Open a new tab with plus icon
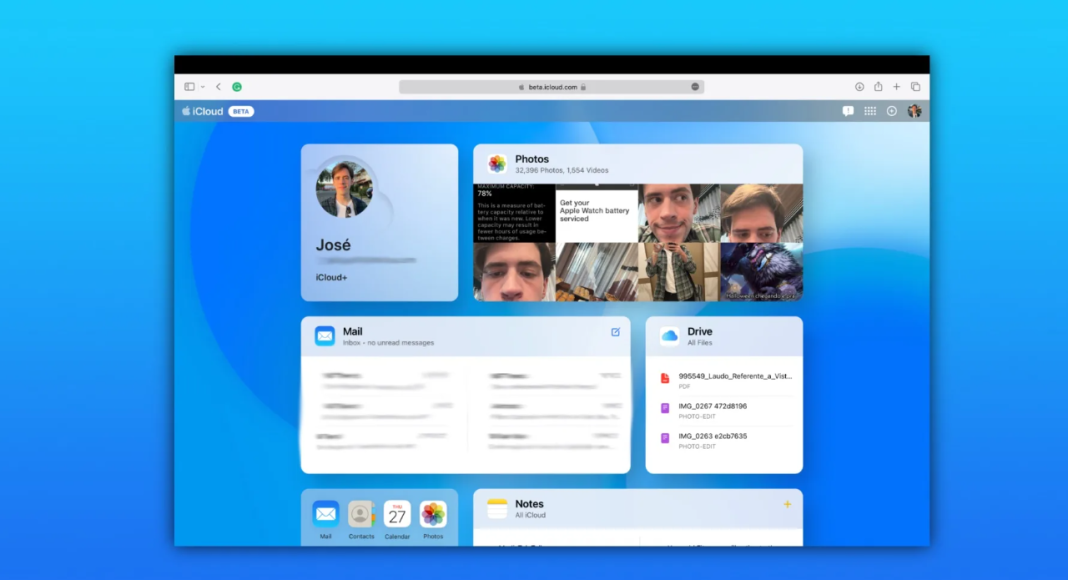 click(896, 86)
